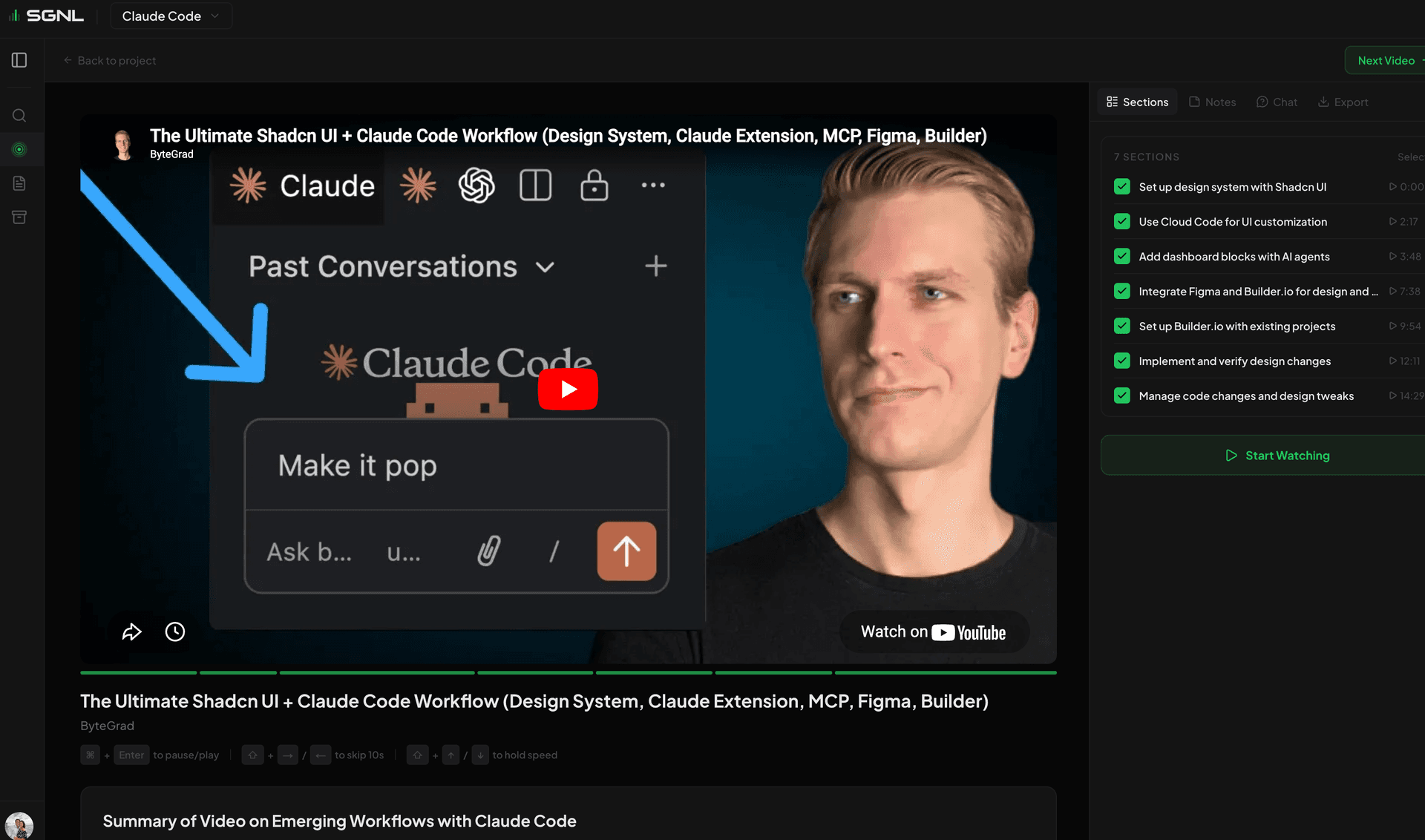Screen dimensions: 1425x840
Task: Uncheck 'Manage code changes and design tweaks'
Action: point(1122,396)
